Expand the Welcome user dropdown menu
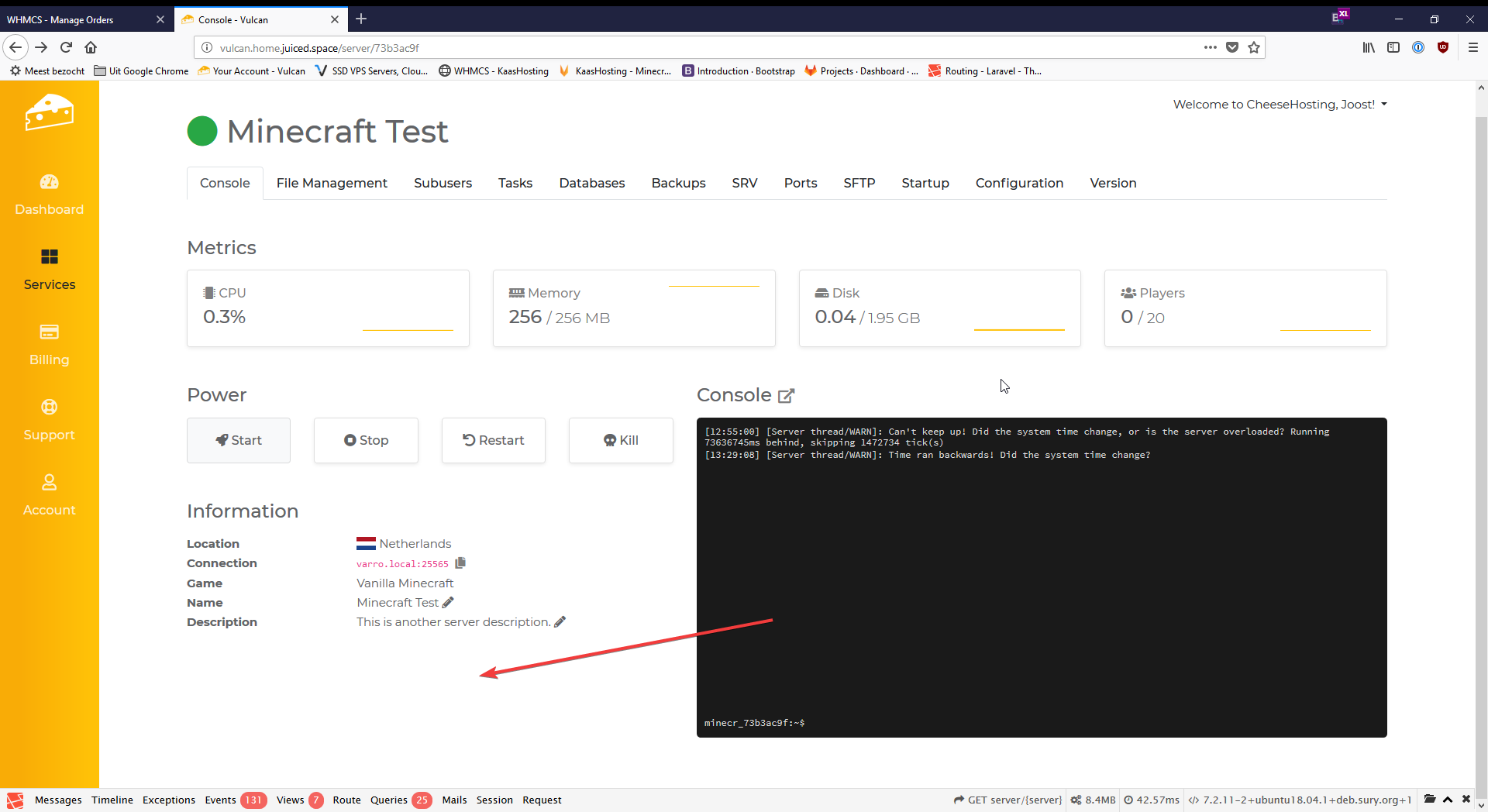This screenshot has height=812, width=1488. tap(1280, 105)
